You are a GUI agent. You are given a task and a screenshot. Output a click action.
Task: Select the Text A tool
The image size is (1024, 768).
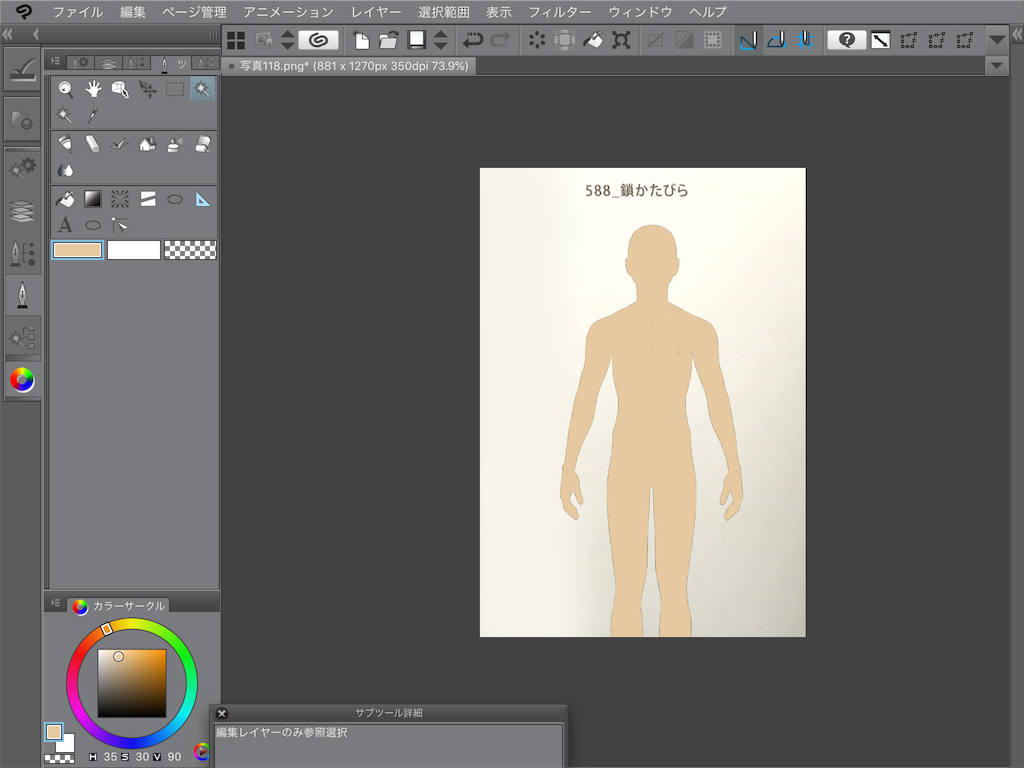point(65,225)
